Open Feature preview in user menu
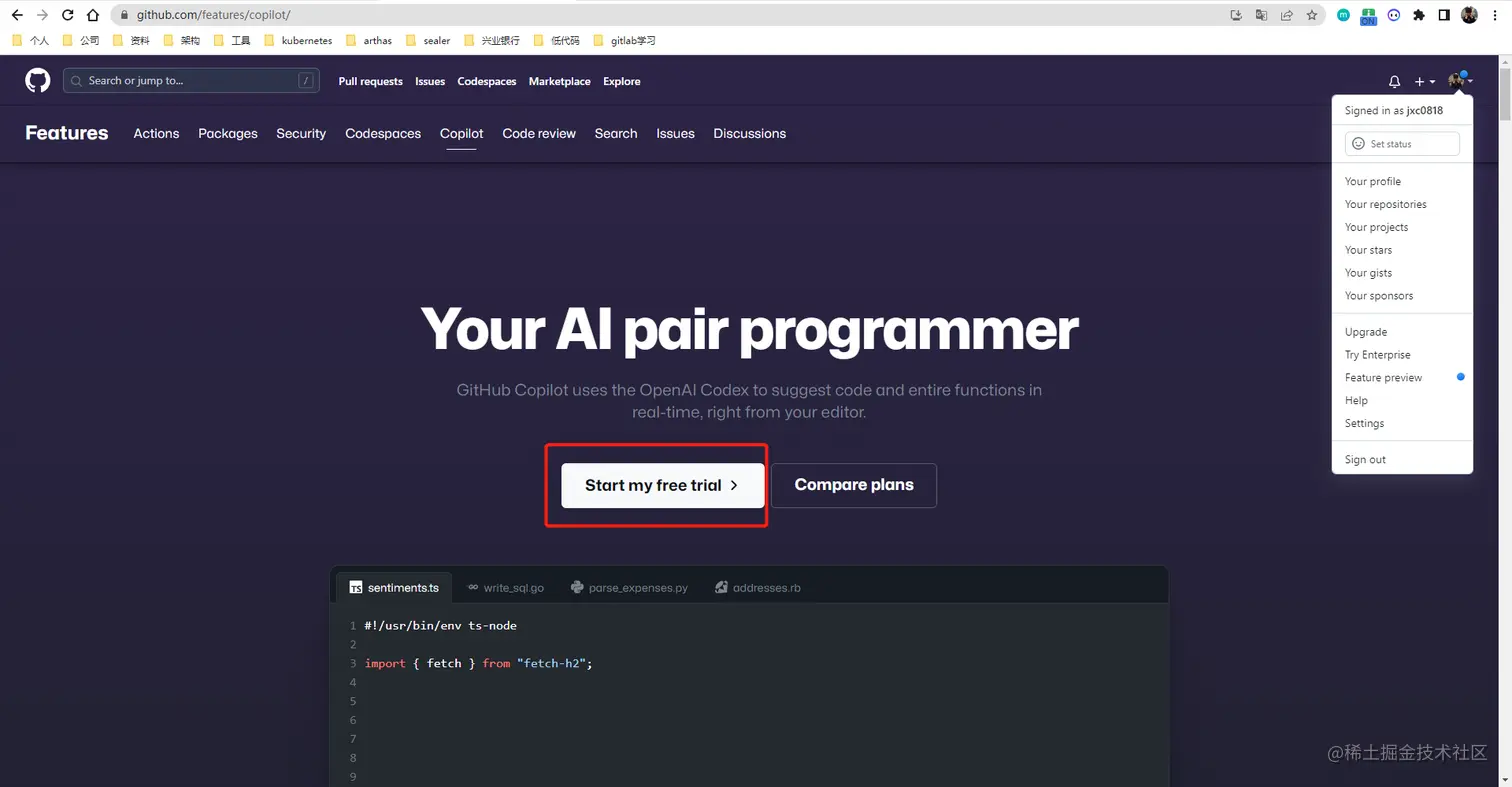The height and width of the screenshot is (787, 1512). [1402, 378]
